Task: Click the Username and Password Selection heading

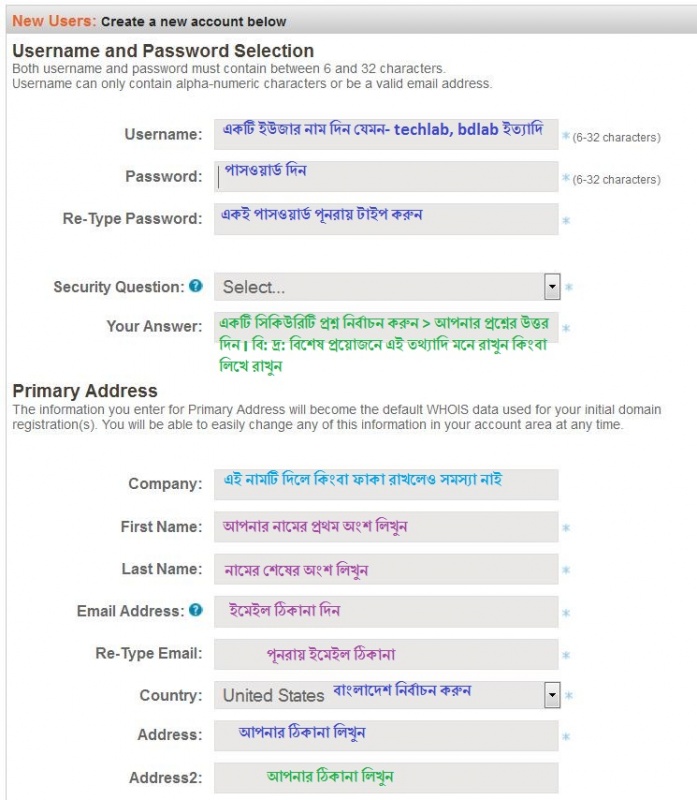Action: coord(163,51)
